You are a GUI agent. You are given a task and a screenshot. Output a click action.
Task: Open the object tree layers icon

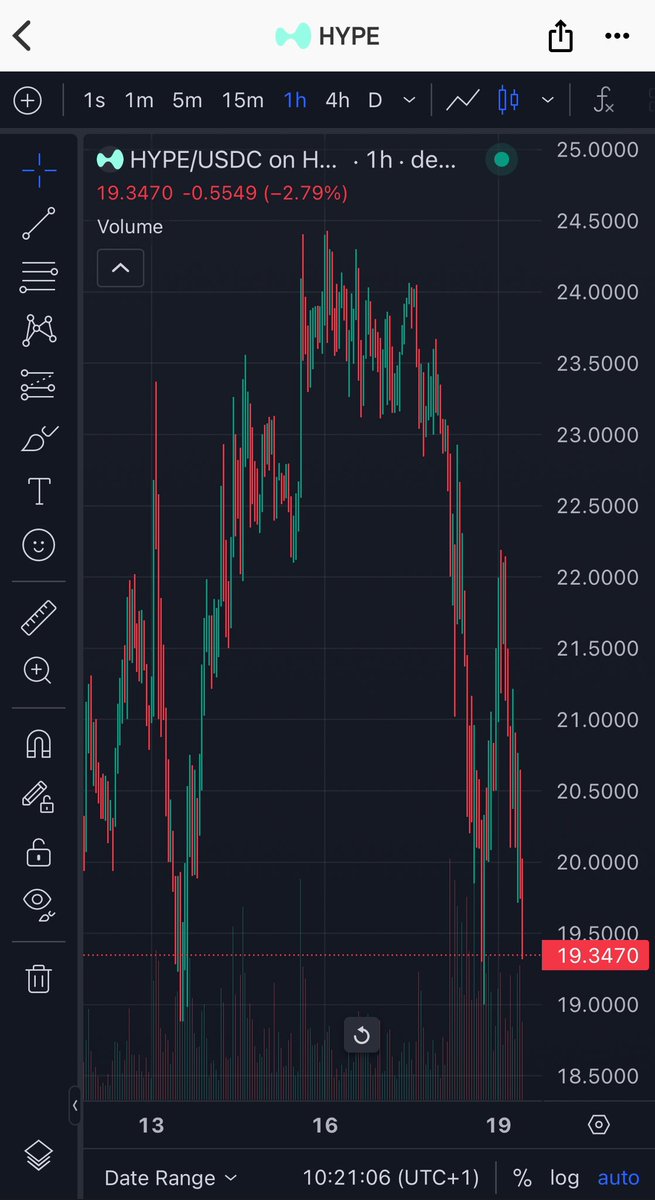[39, 1155]
